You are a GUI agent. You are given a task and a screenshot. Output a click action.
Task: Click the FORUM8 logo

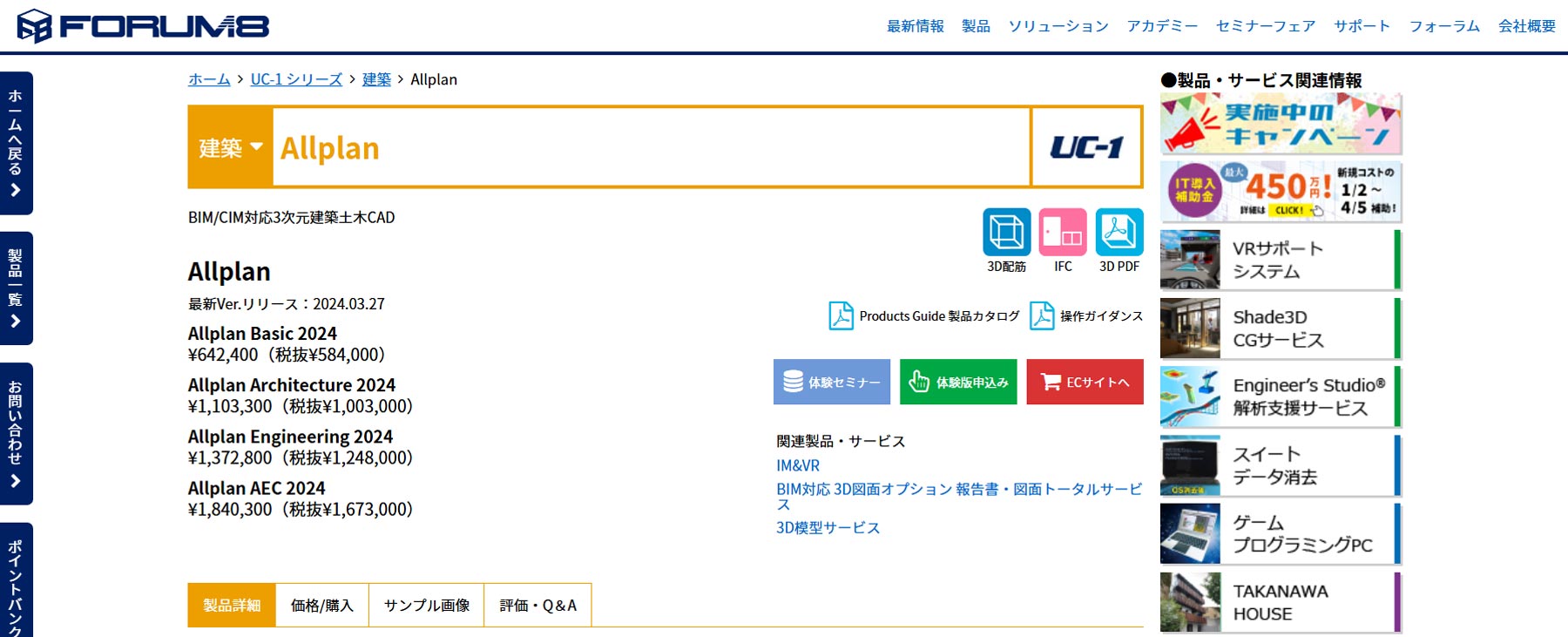click(143, 26)
